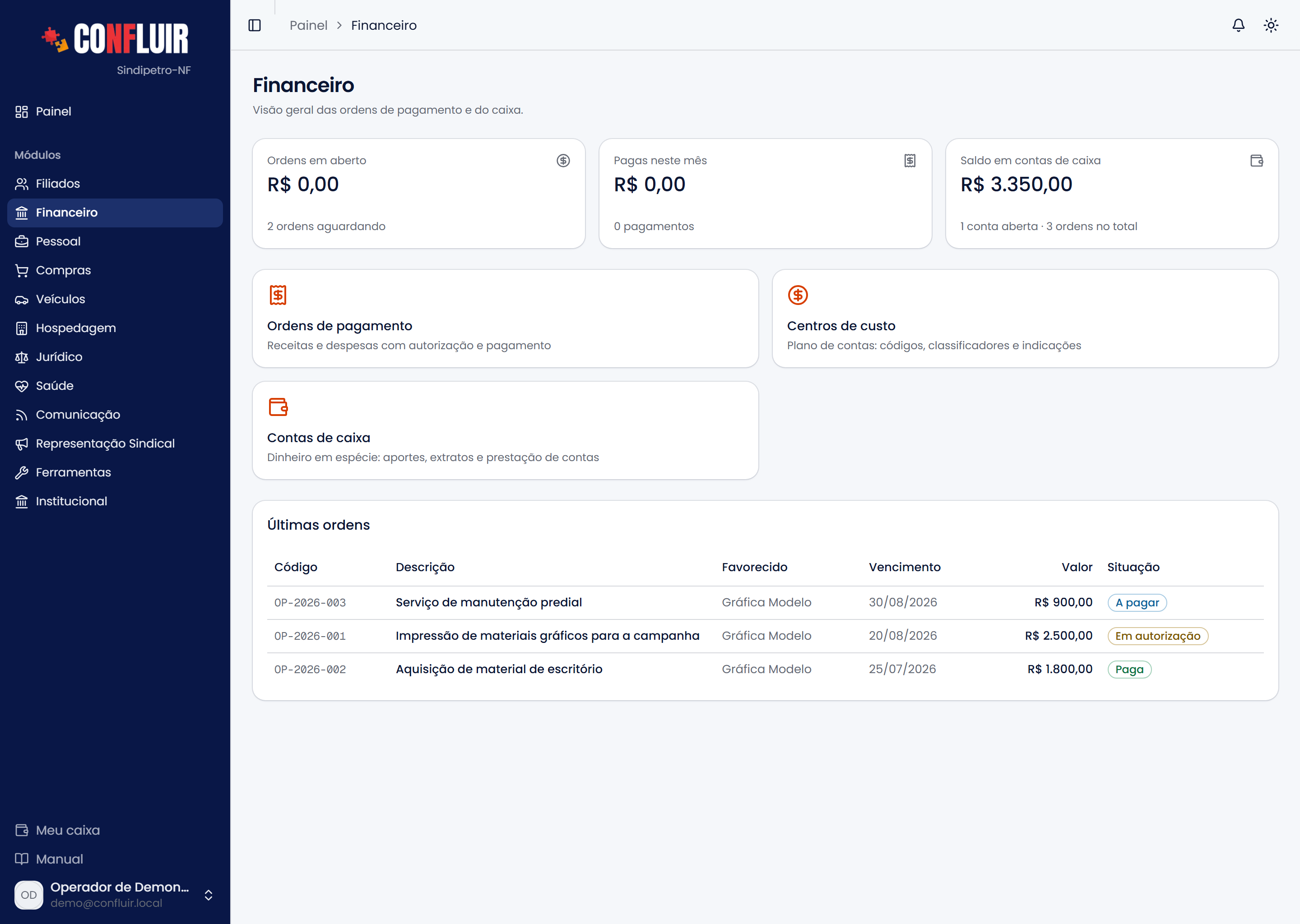Click the Código column header

pyautogui.click(x=296, y=567)
